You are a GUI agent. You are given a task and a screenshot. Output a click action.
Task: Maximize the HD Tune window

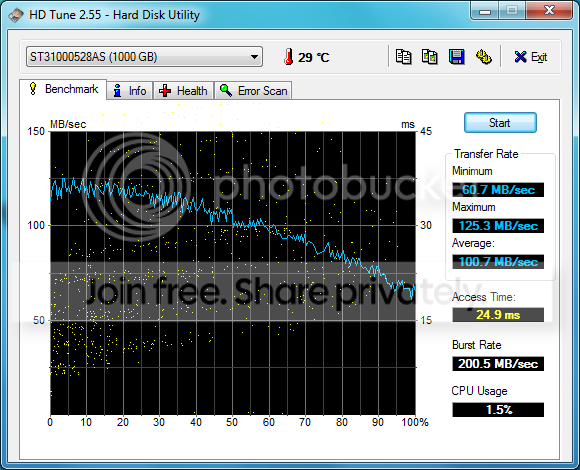[x=512, y=11]
